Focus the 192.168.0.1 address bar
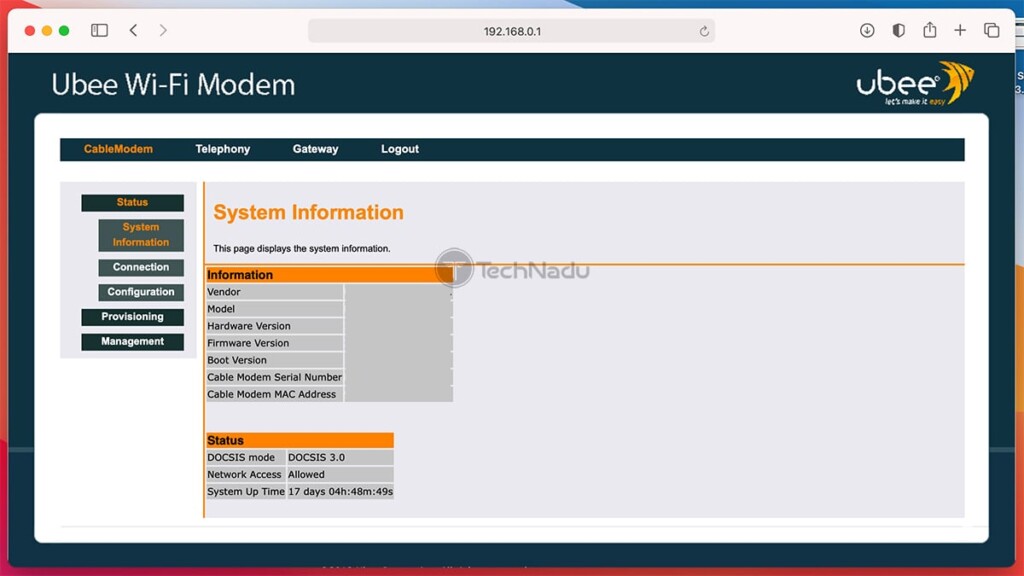1024x576 pixels. 511,31
